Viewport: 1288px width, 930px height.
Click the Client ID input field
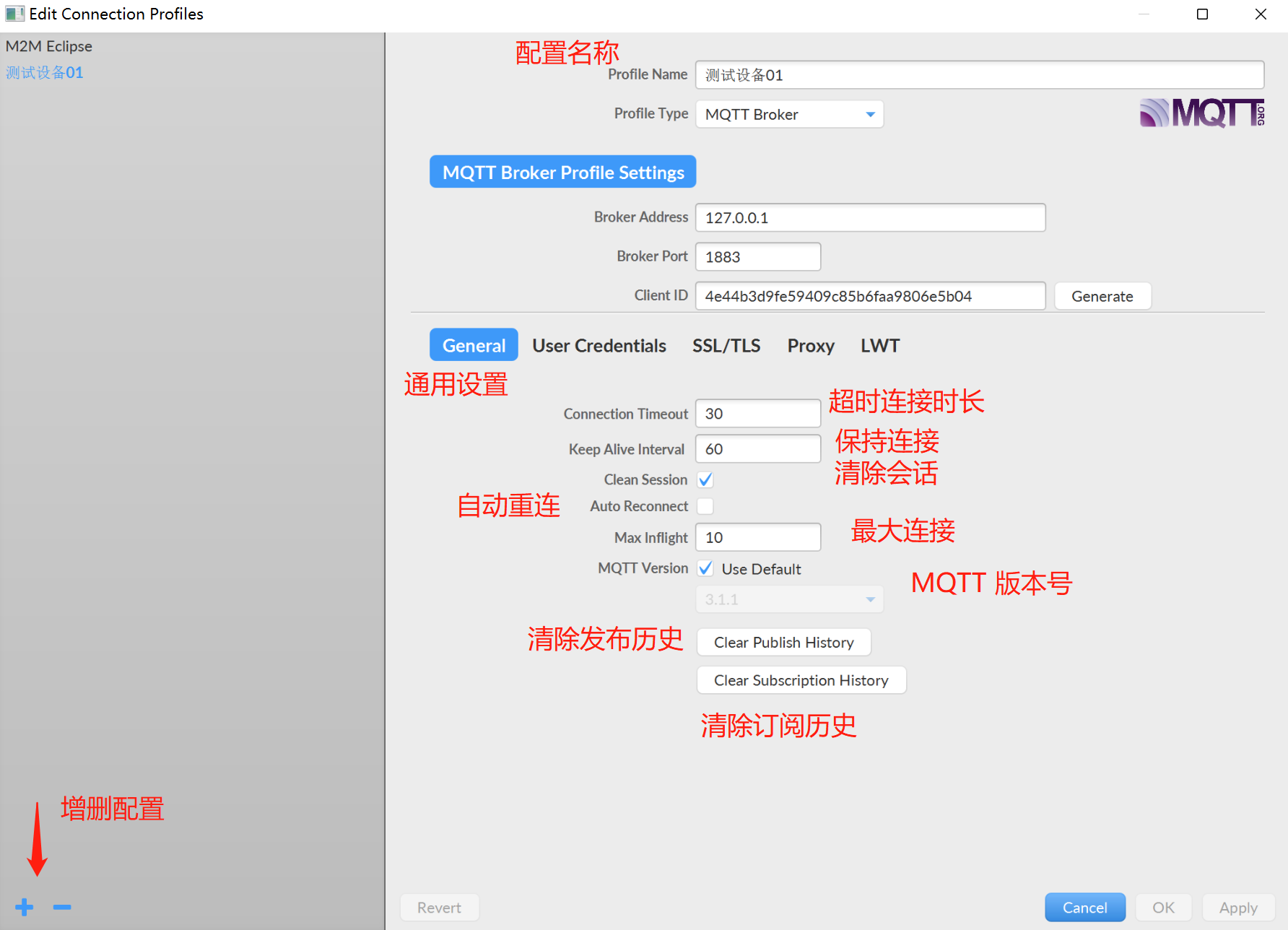pos(871,296)
